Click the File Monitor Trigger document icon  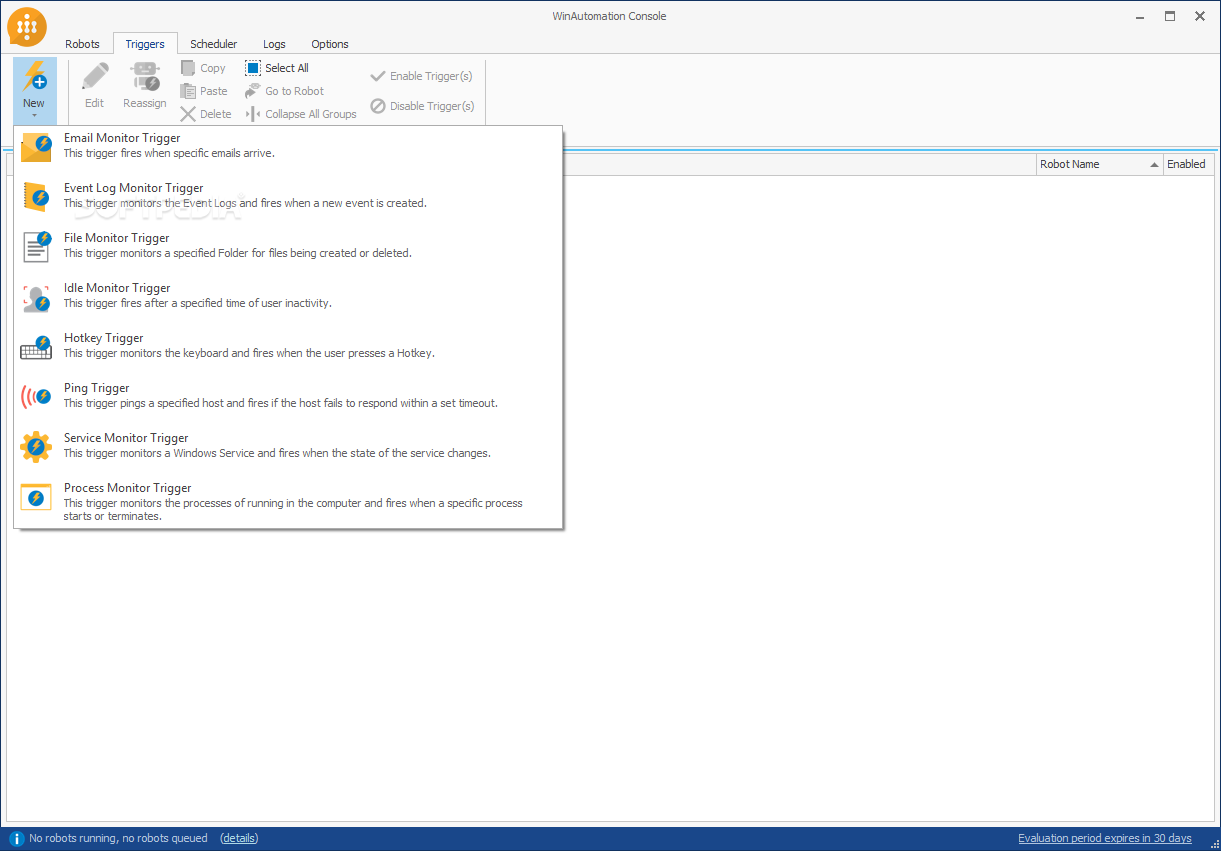pos(36,247)
